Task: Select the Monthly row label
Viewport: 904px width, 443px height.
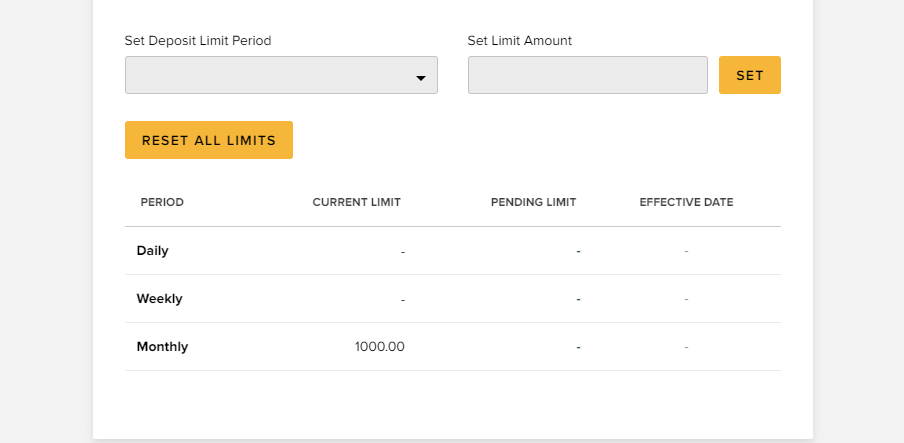Action: coord(162,347)
